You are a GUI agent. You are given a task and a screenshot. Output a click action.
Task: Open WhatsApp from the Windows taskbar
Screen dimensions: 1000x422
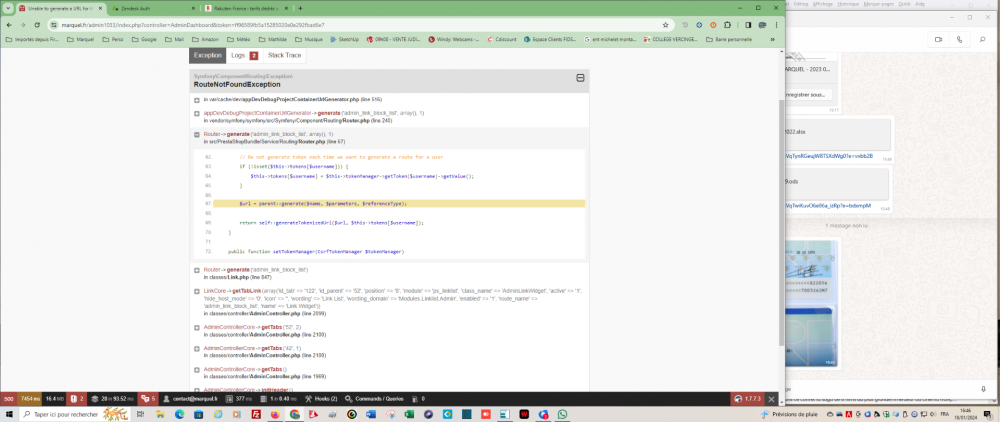click(562, 414)
